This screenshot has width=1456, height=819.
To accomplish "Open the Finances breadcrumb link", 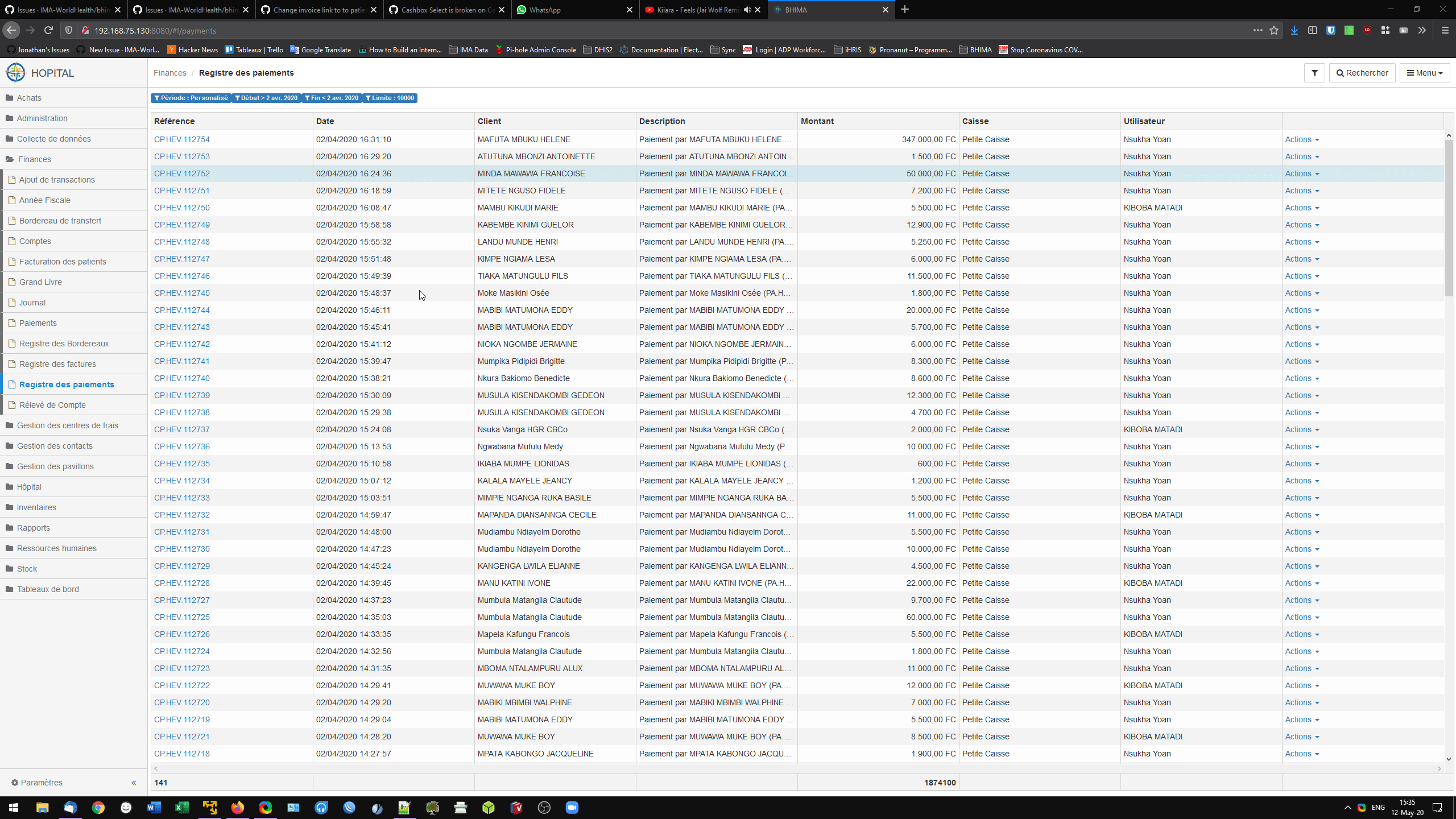I will tap(169, 72).
